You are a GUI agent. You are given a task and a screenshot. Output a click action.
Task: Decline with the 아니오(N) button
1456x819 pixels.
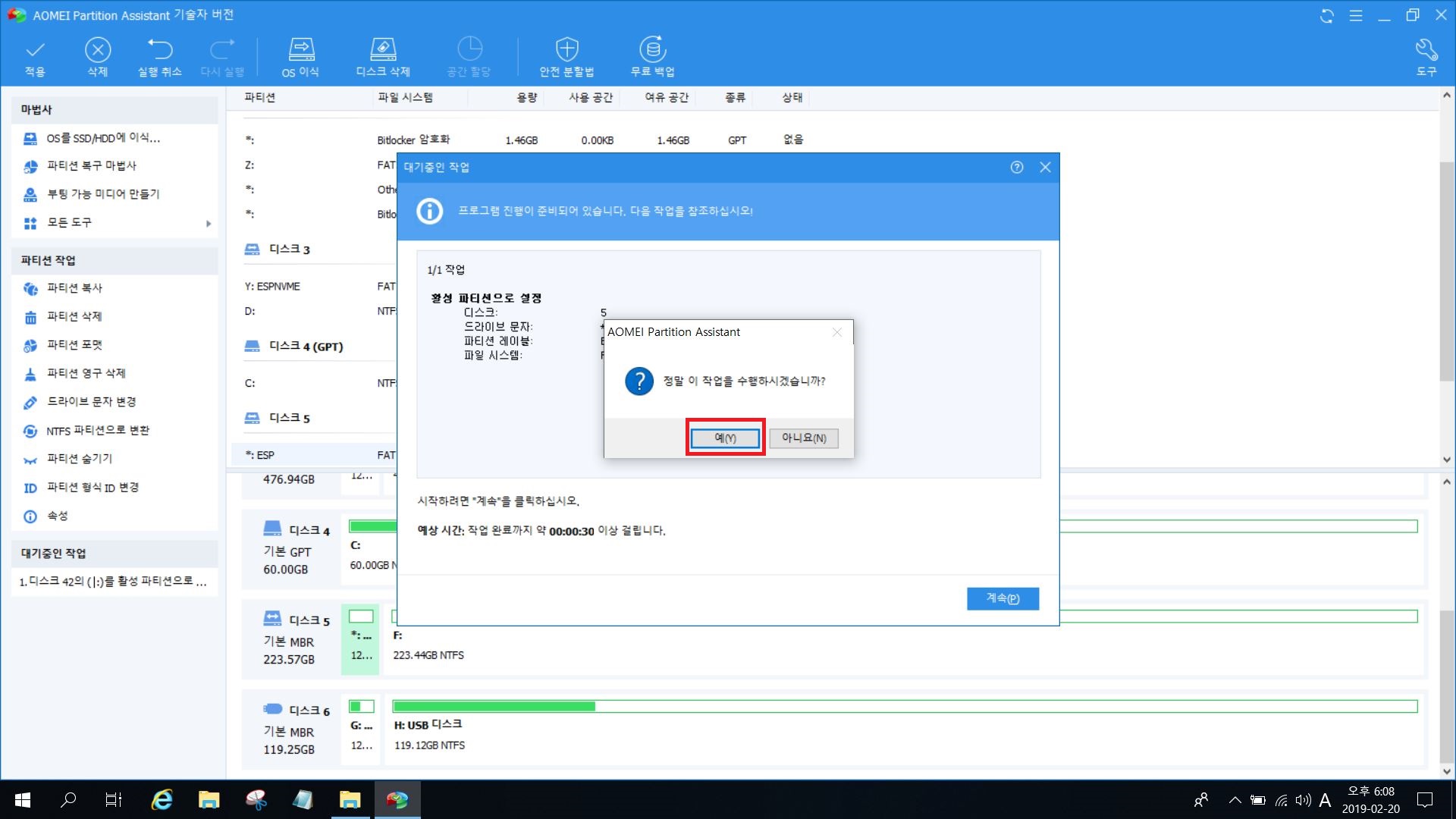804,438
